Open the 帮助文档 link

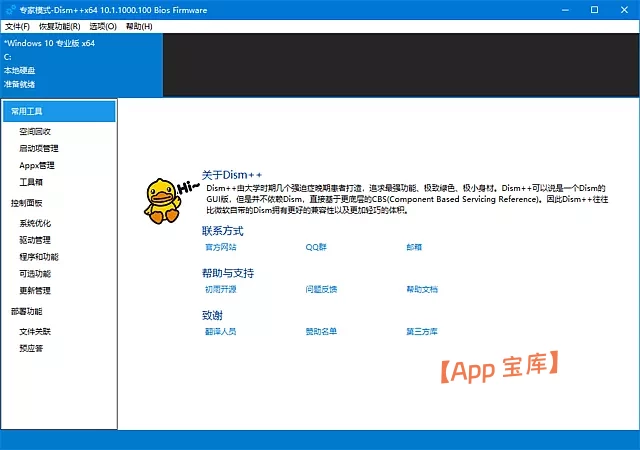pyautogui.click(x=422, y=289)
